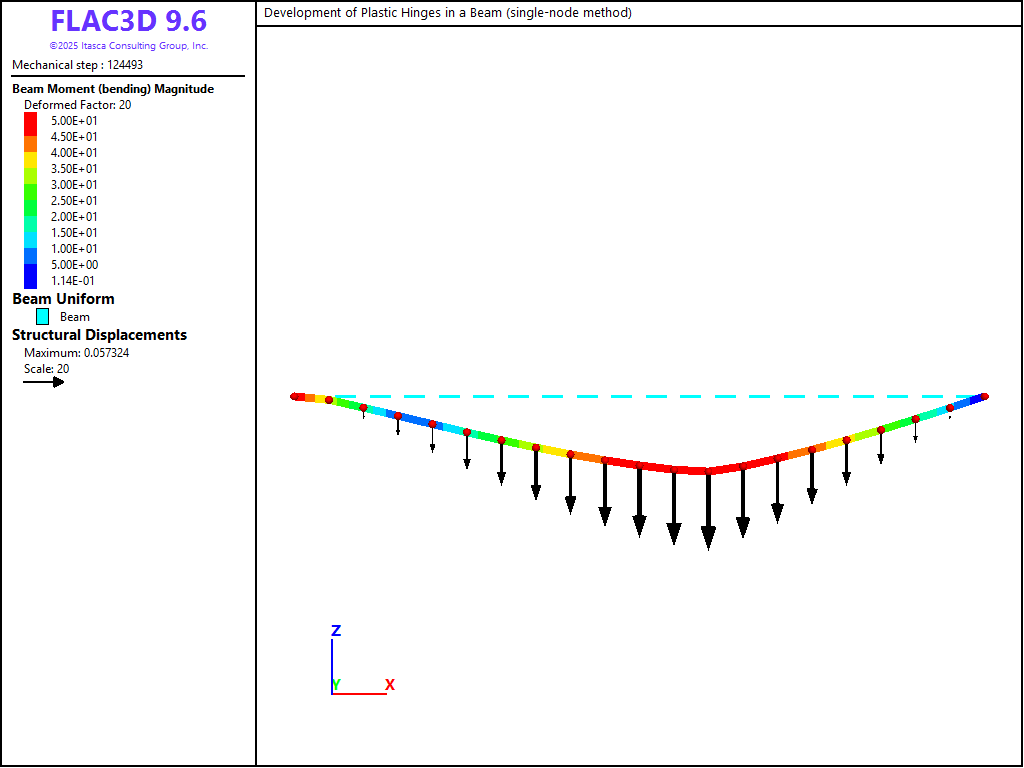Click the displacement scale arrow in legend
The image size is (1024, 768).
point(44,382)
